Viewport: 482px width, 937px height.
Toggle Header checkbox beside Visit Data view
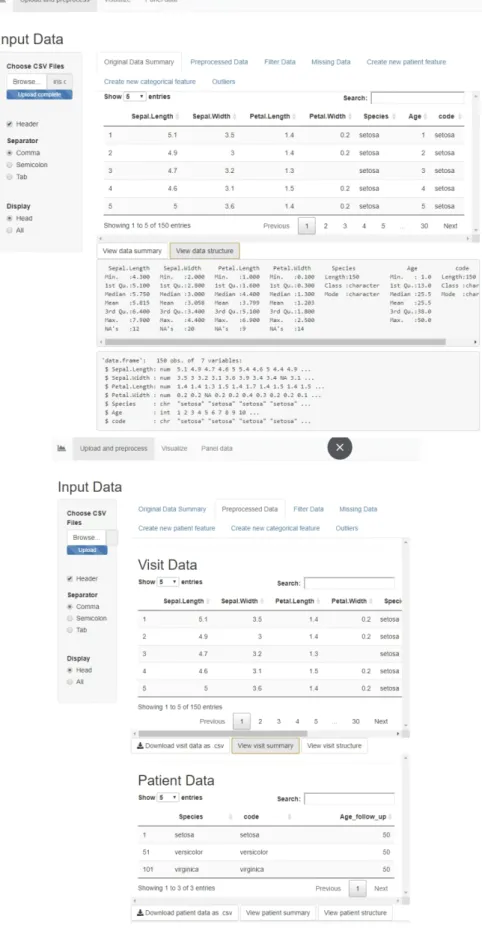tap(70, 578)
